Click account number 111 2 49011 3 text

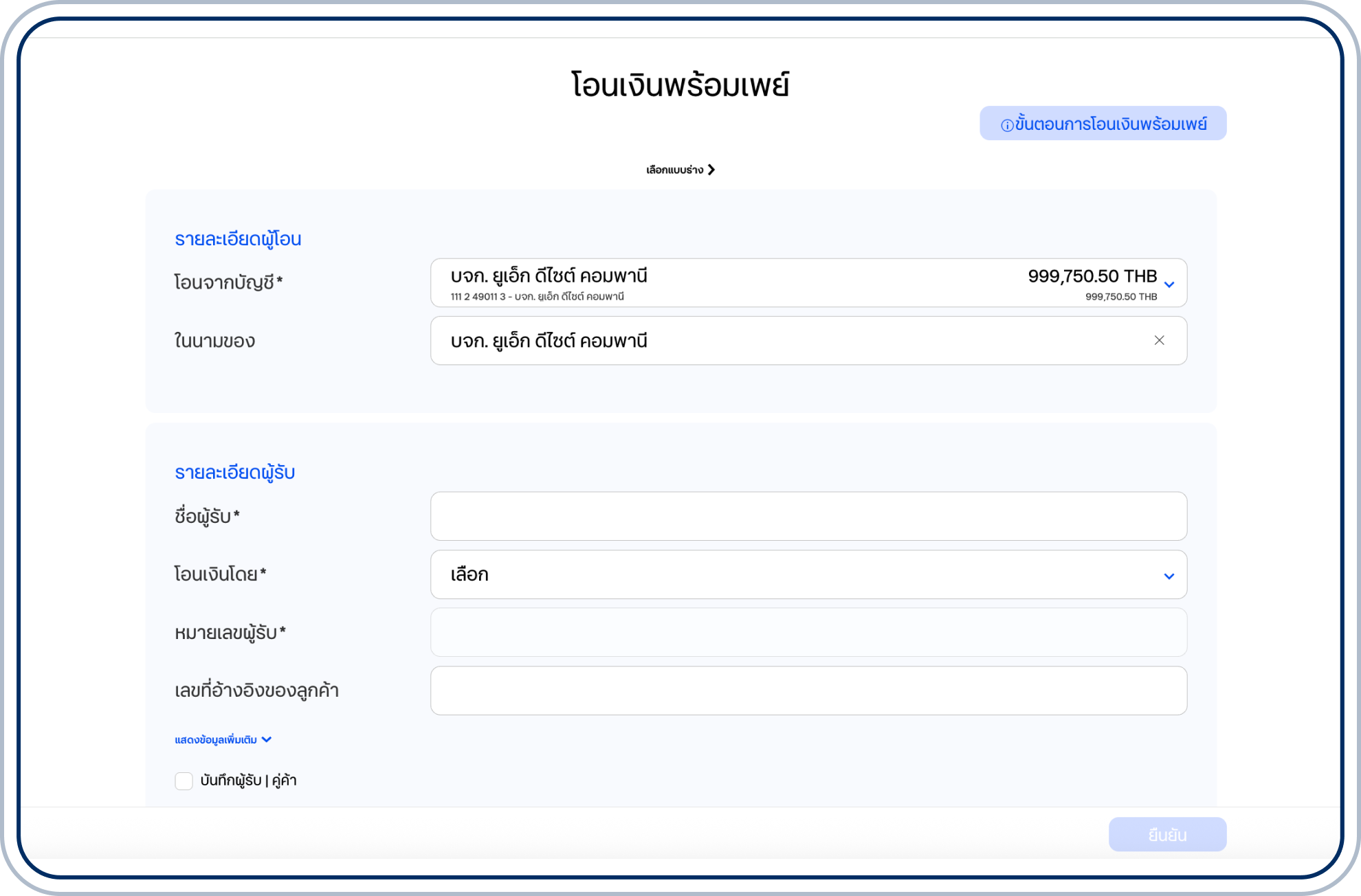click(478, 297)
